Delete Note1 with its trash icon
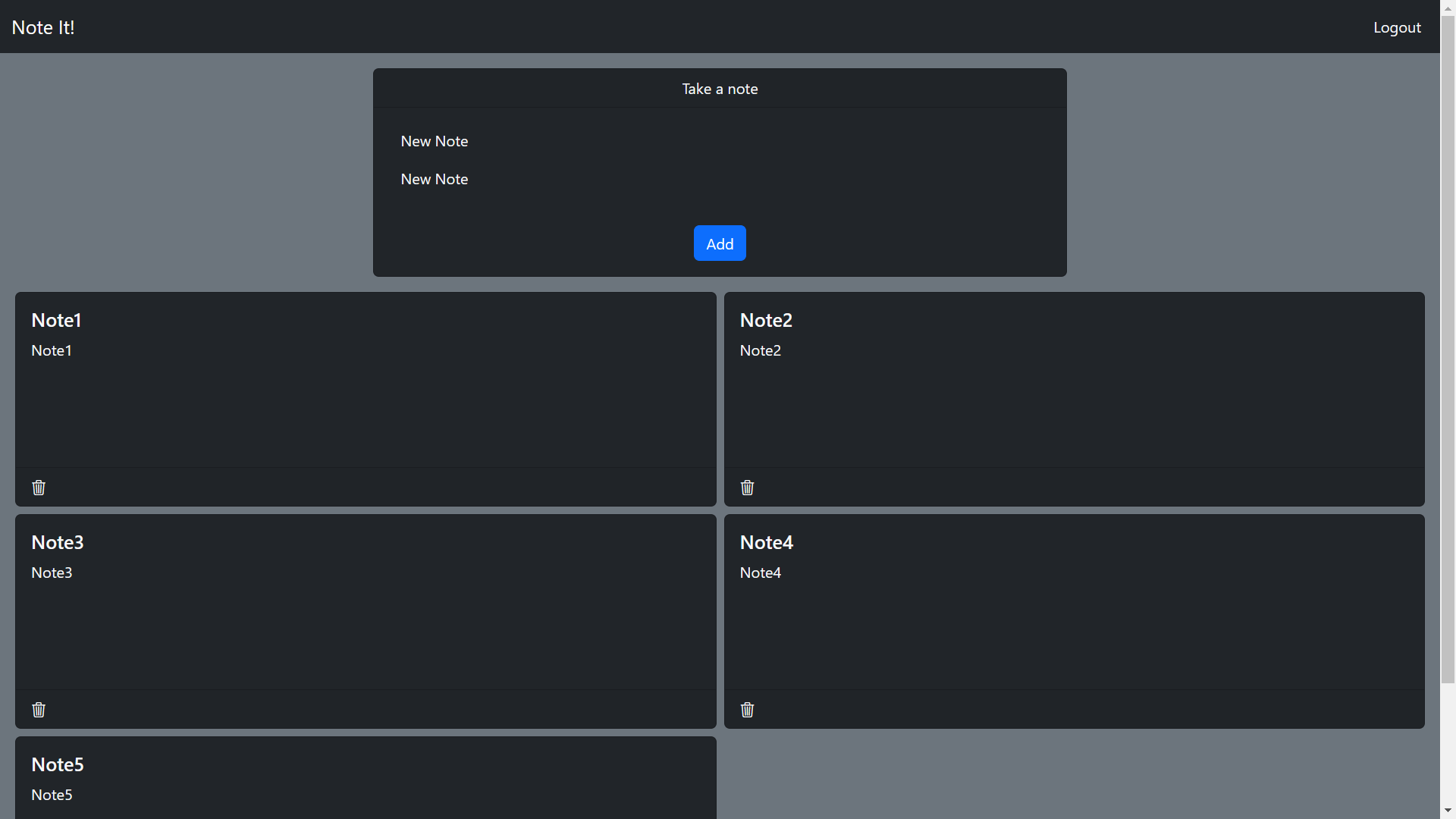Image resolution: width=1456 pixels, height=819 pixels. coord(39,488)
